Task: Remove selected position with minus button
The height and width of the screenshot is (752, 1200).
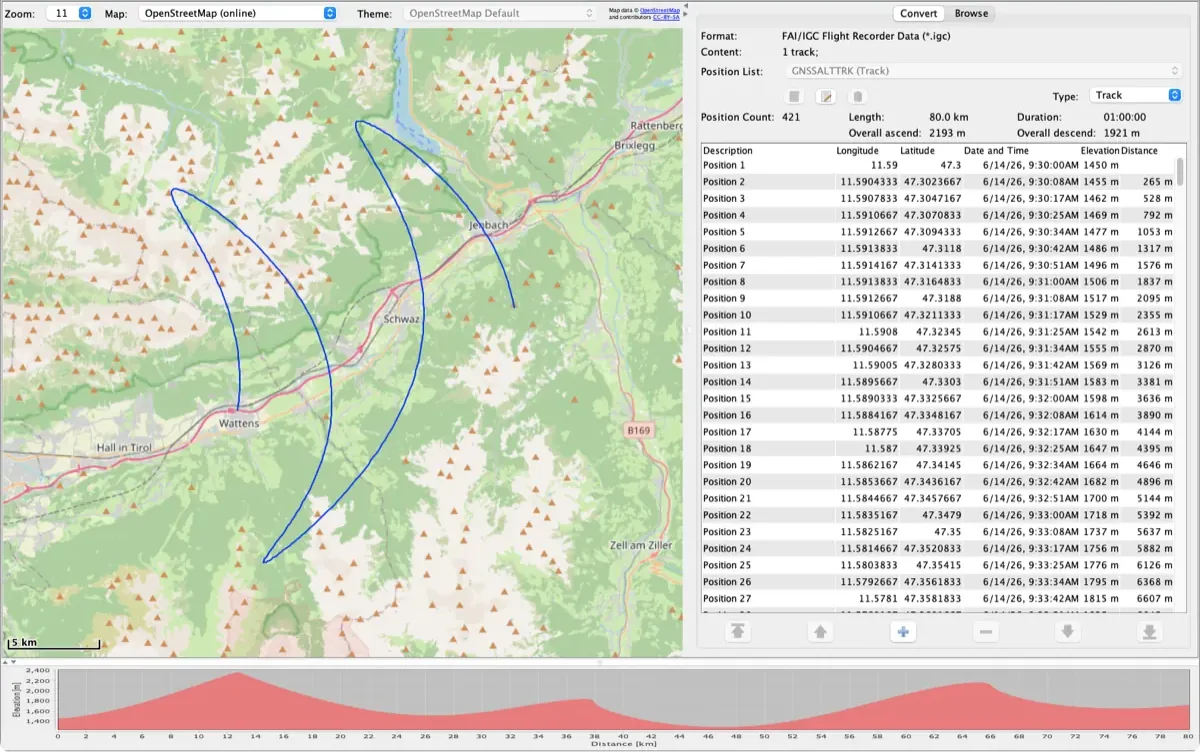Action: 985,632
